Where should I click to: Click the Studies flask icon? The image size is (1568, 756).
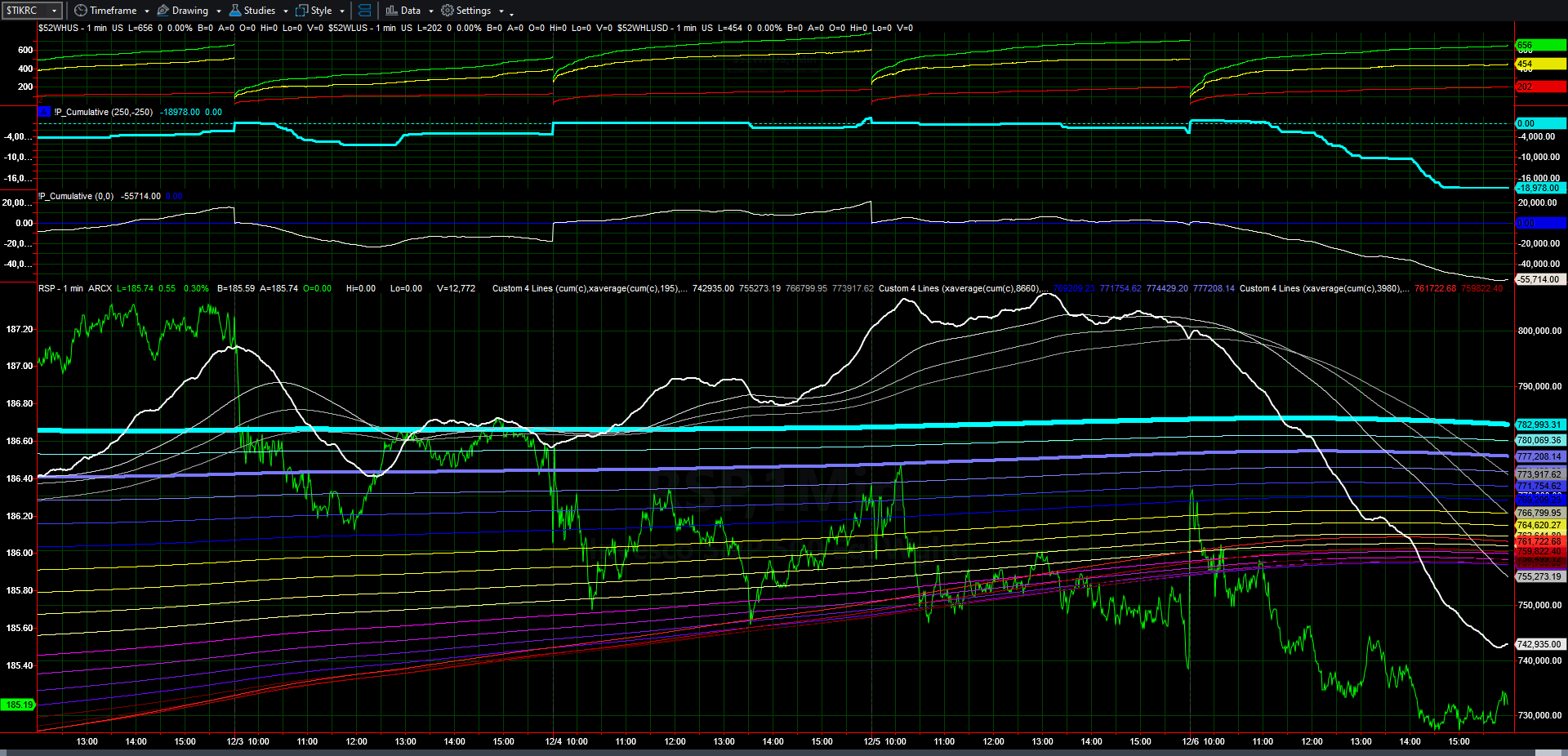pos(235,11)
